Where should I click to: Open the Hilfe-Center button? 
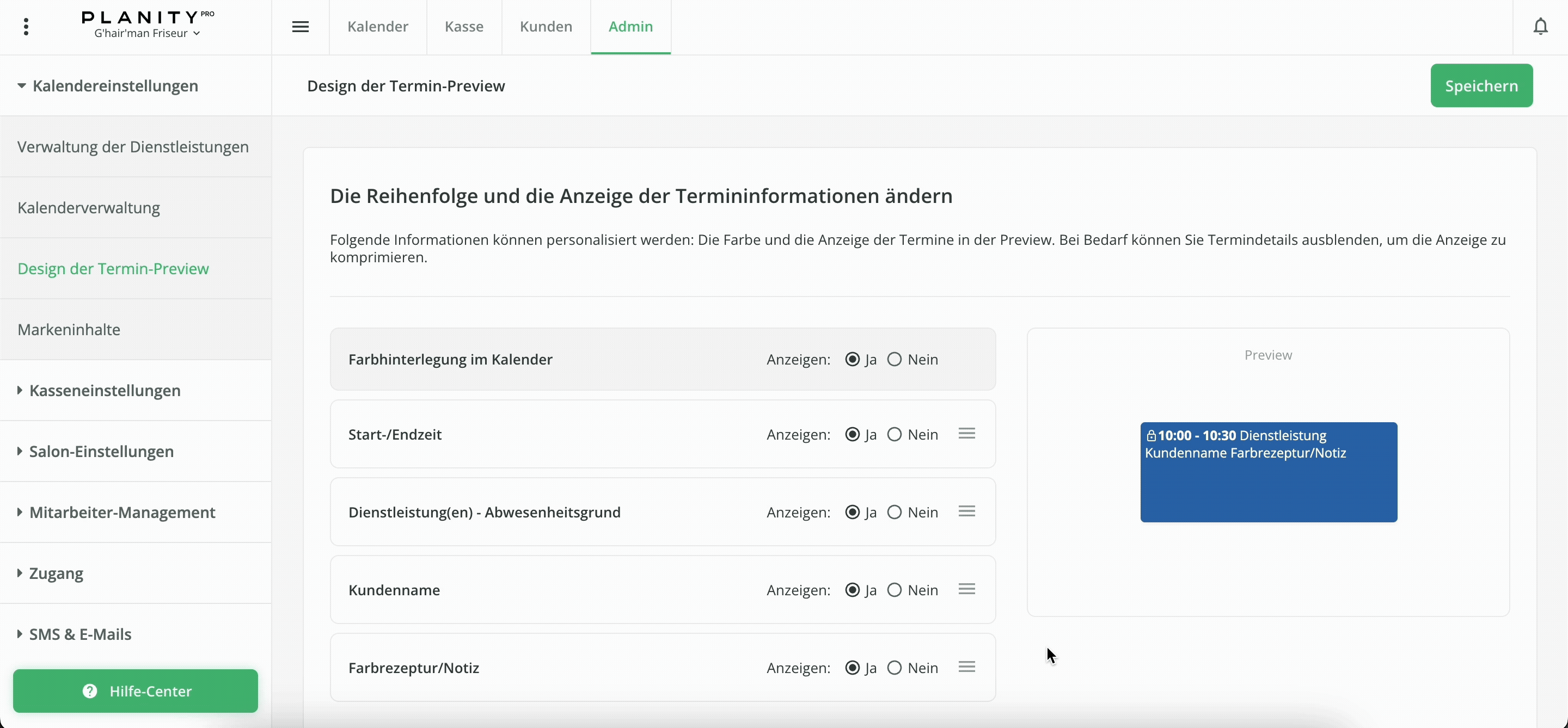tap(136, 691)
